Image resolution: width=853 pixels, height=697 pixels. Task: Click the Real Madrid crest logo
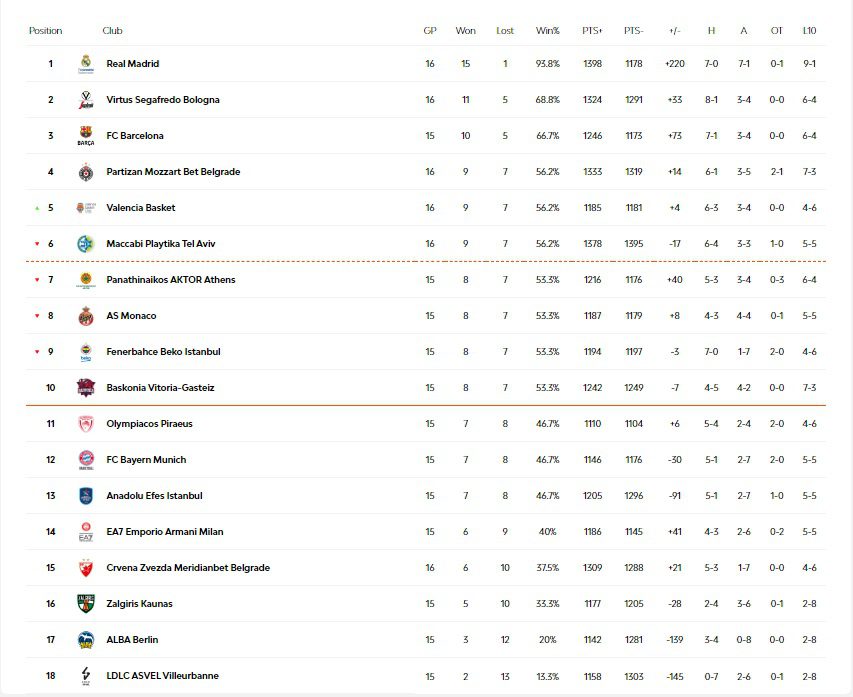click(86, 64)
